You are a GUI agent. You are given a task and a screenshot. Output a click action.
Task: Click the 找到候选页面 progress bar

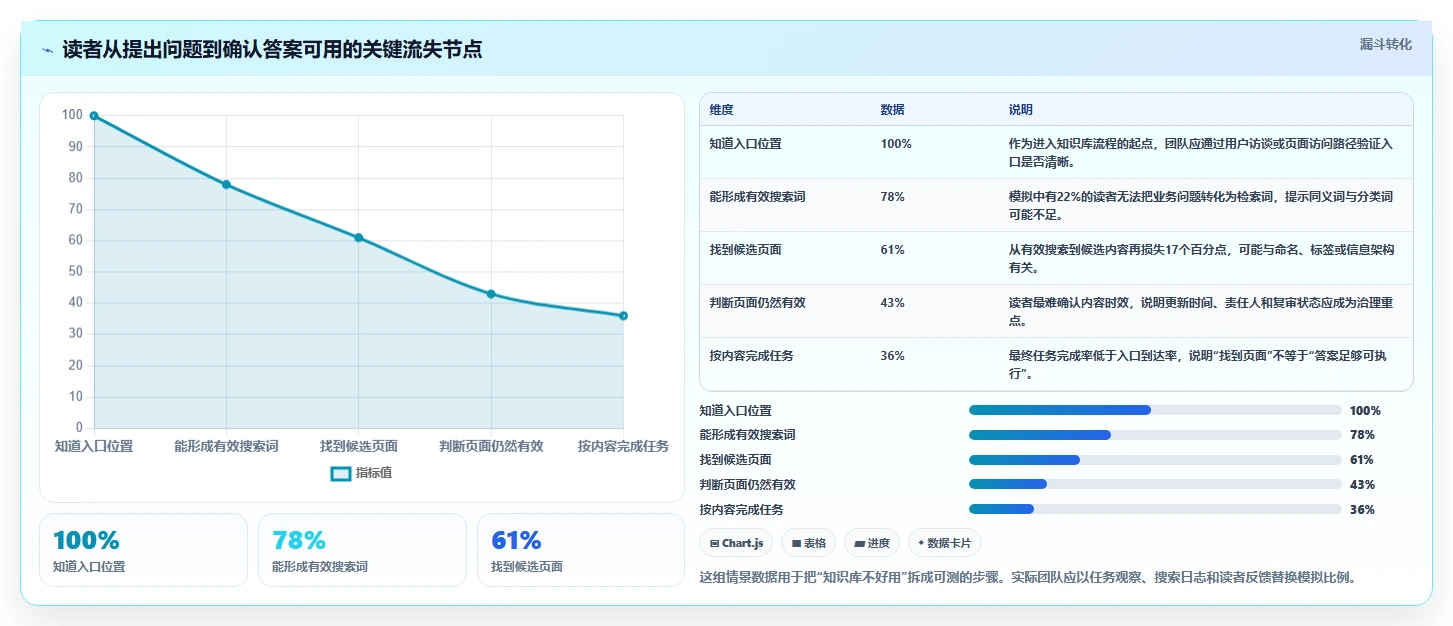point(1155,460)
